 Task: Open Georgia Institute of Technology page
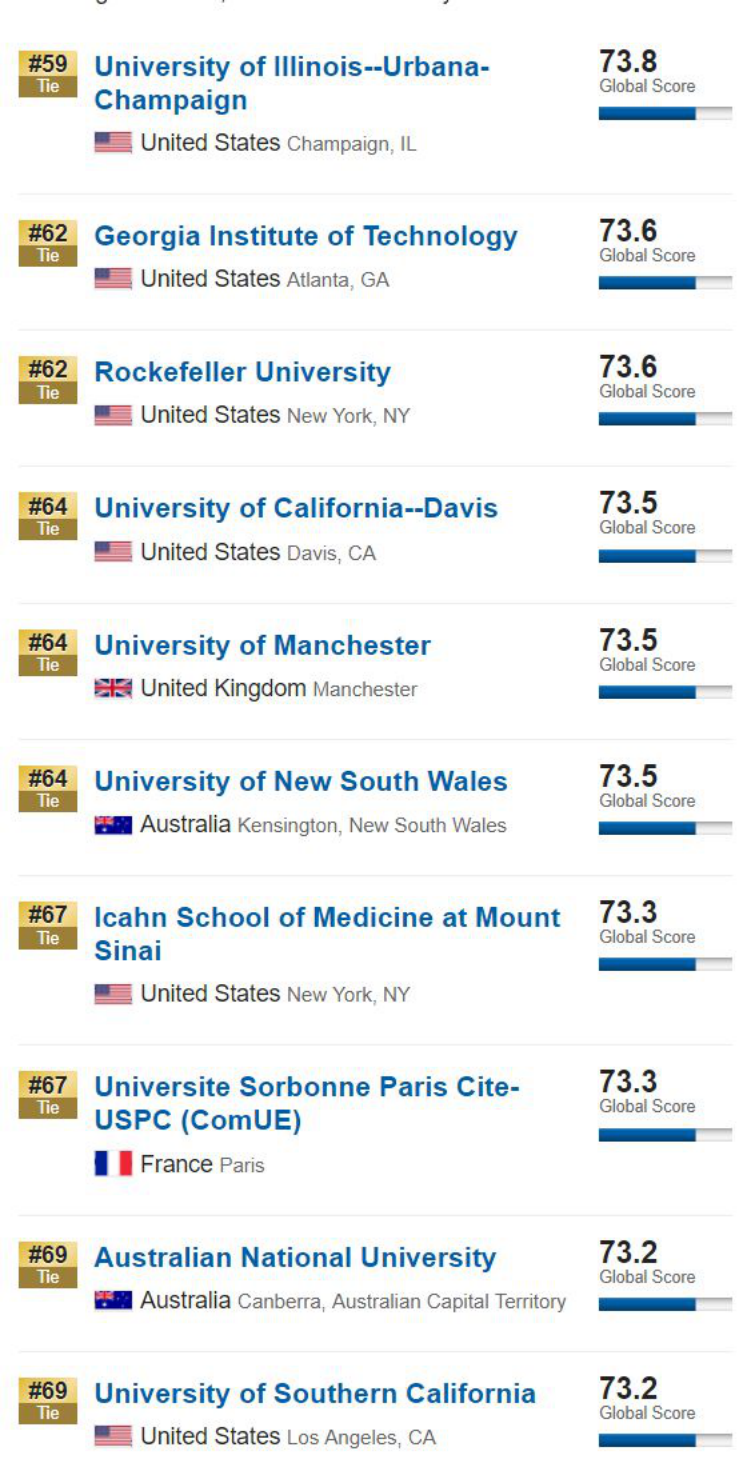click(x=306, y=237)
